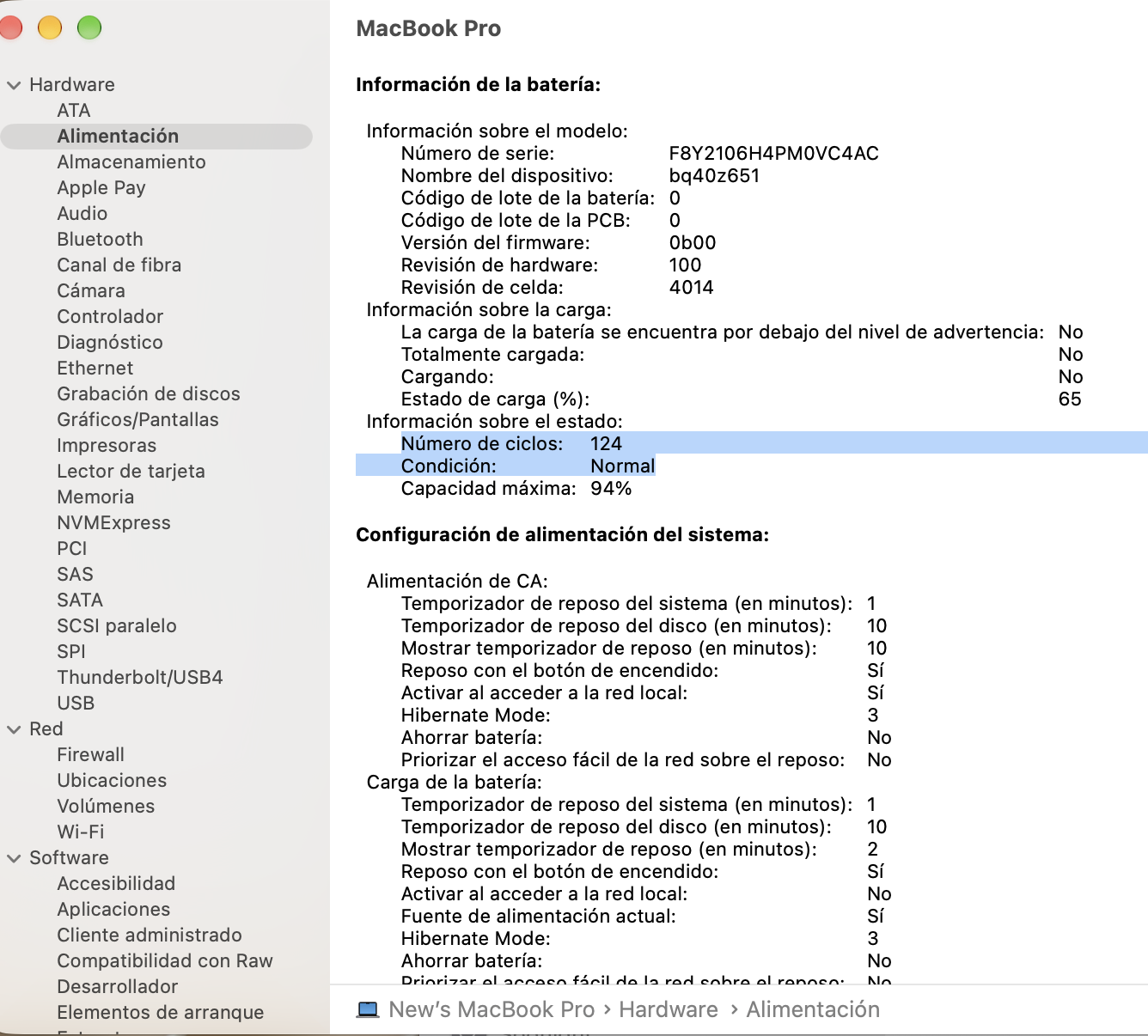Click the highlighted Número de ciclos row

[773, 443]
